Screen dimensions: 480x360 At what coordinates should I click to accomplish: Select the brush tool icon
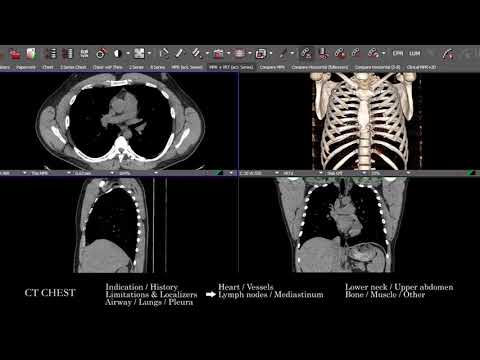(x=283, y=53)
